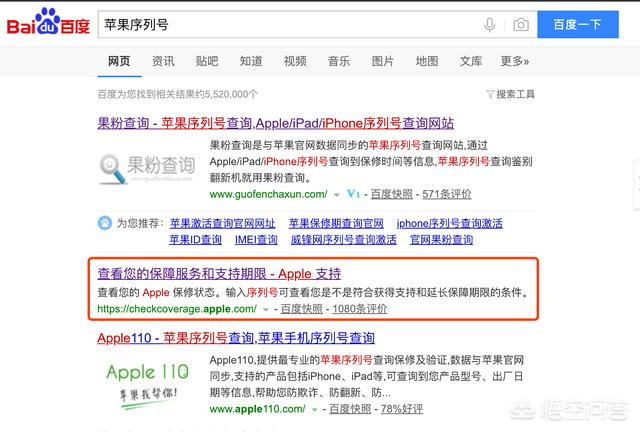This screenshot has height=432, width=640.
Task: Visit https://checkcoverage.apple.com/ URL
Action: tap(177, 309)
